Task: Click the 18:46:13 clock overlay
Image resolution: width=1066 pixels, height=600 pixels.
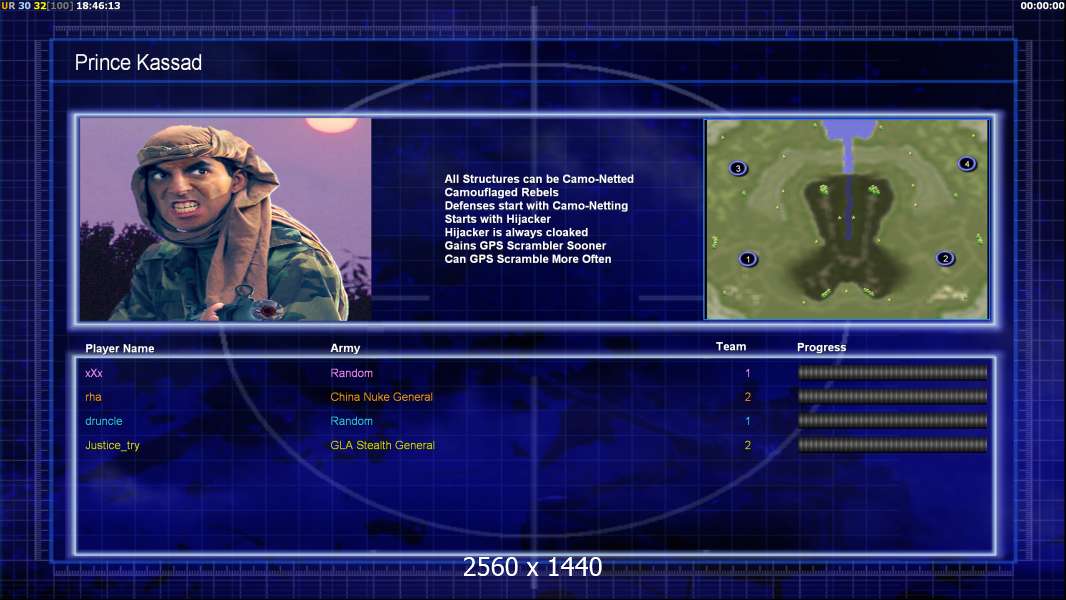Action: 99,5
